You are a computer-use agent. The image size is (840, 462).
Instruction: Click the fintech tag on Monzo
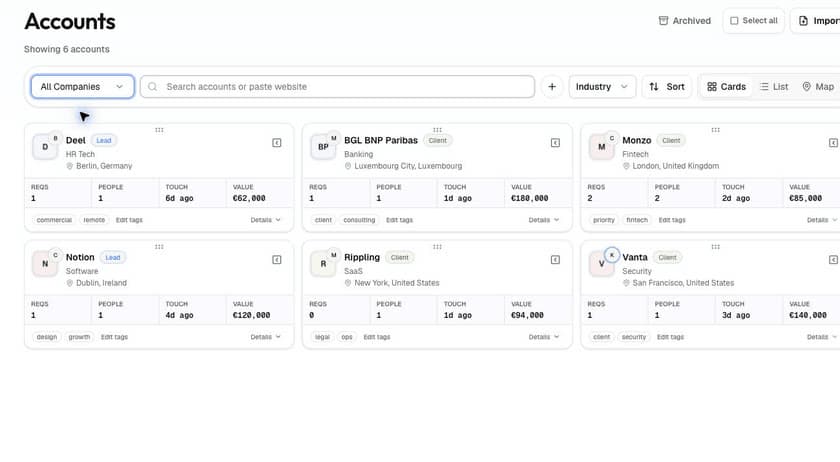[x=637, y=220]
